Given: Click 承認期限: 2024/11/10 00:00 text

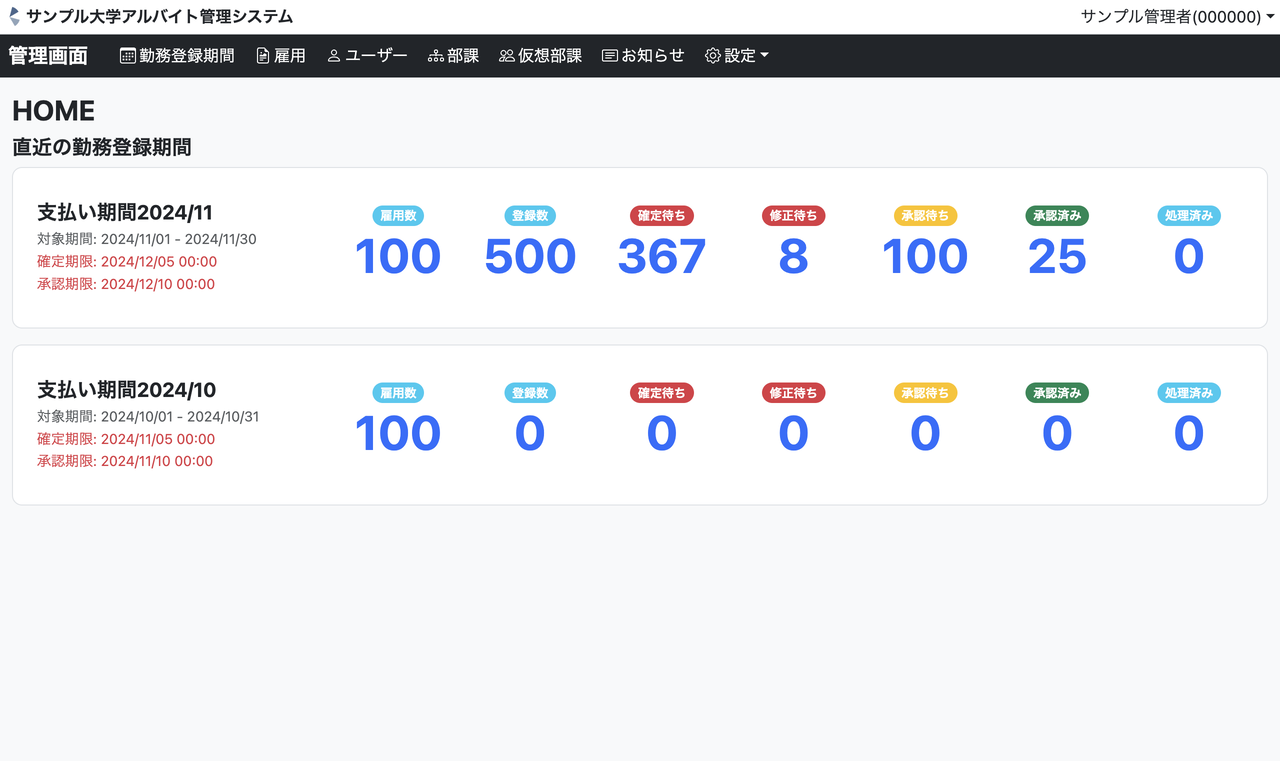Looking at the screenshot, I should (125, 461).
